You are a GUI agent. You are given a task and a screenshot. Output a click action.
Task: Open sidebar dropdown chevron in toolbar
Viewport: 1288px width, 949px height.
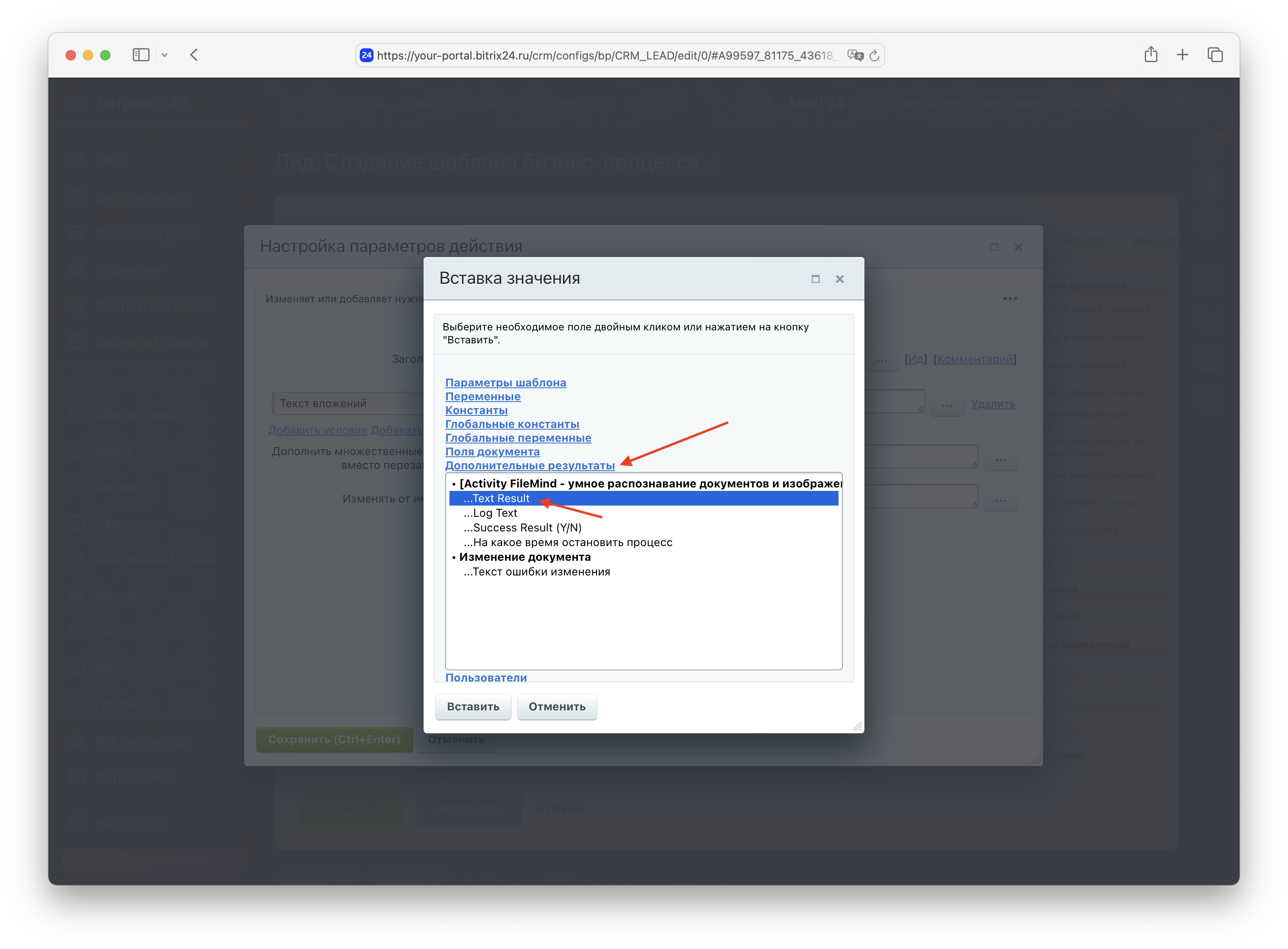tap(165, 55)
